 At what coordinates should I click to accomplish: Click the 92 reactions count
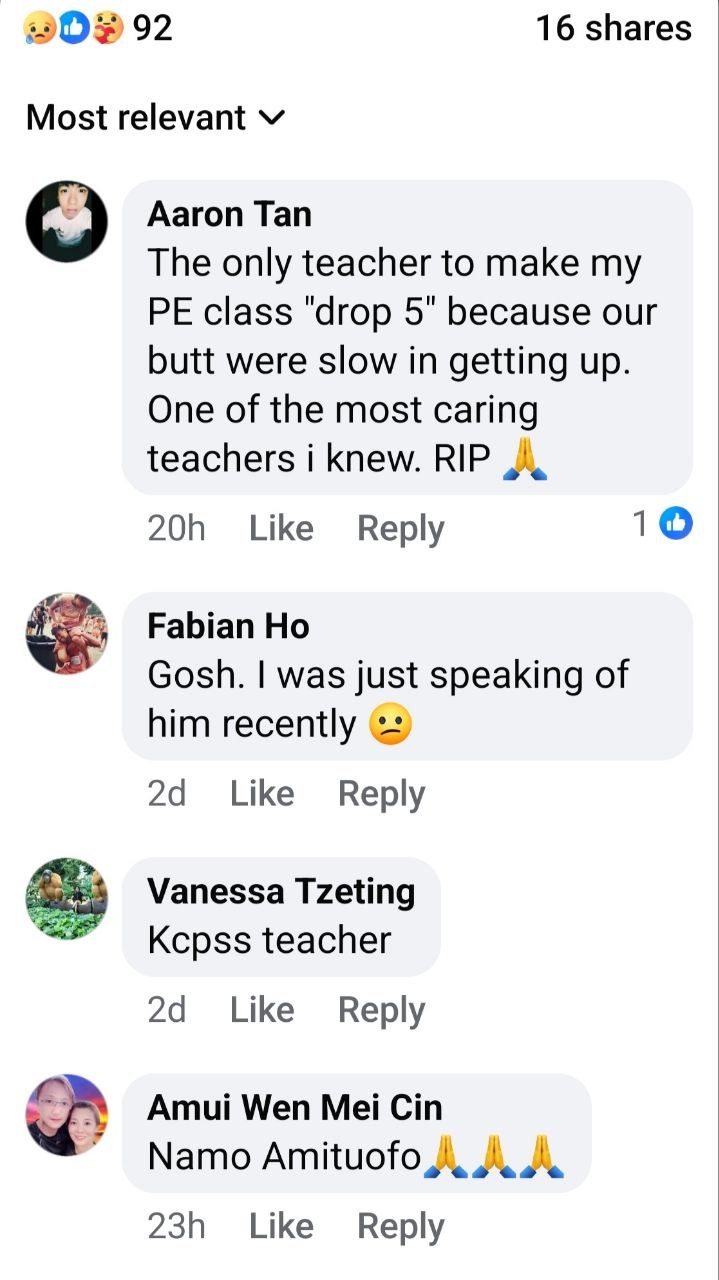coord(152,28)
